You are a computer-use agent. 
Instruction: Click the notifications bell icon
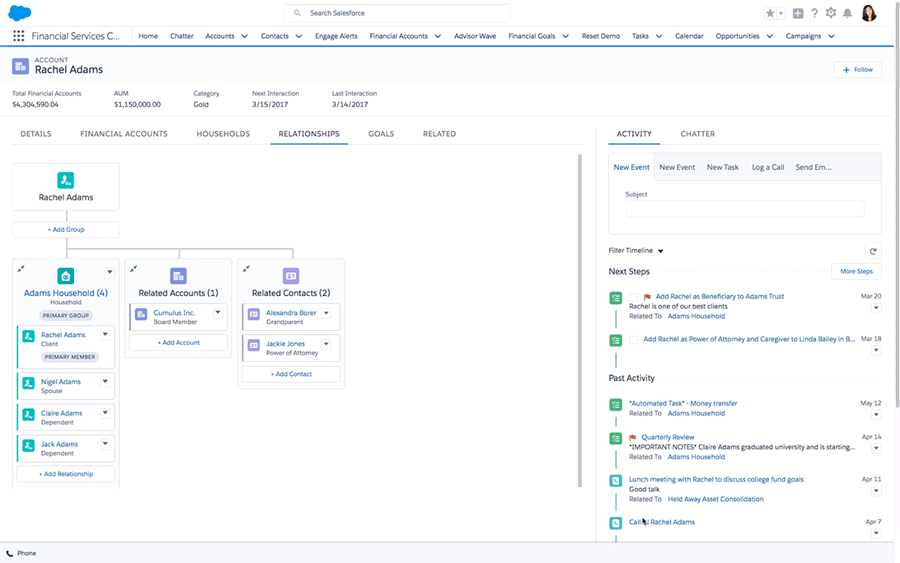click(847, 13)
